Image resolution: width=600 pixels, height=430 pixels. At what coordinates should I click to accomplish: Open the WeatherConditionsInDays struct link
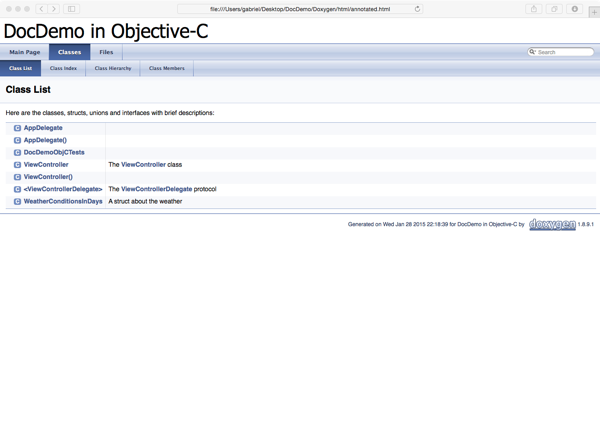(x=63, y=201)
